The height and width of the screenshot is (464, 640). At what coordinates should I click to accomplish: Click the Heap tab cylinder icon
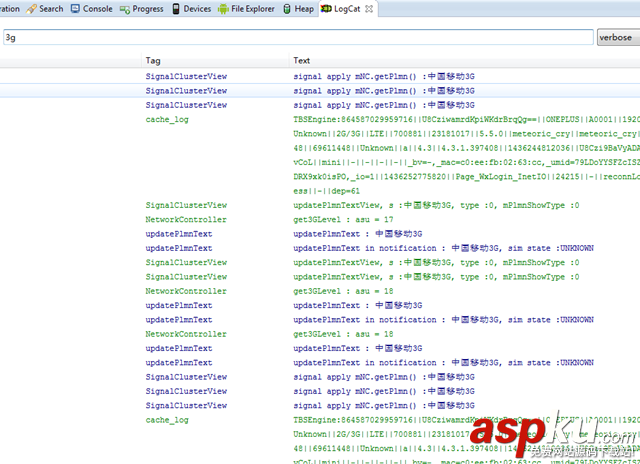(x=287, y=9)
